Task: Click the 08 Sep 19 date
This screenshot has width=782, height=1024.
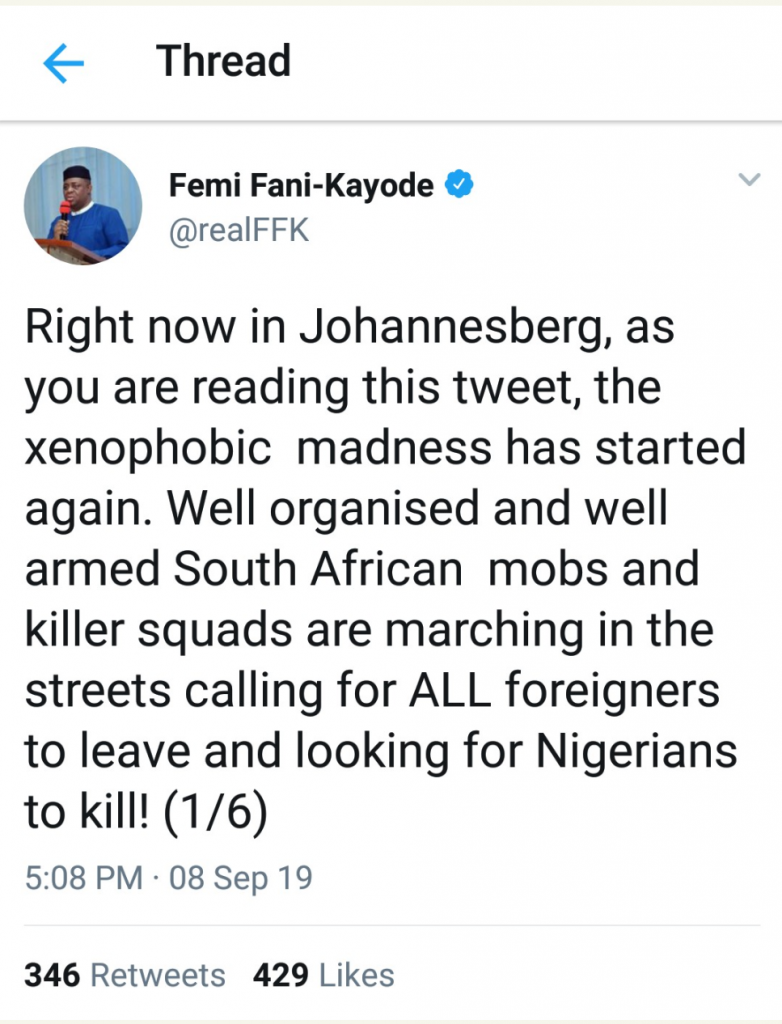Action: (240, 878)
